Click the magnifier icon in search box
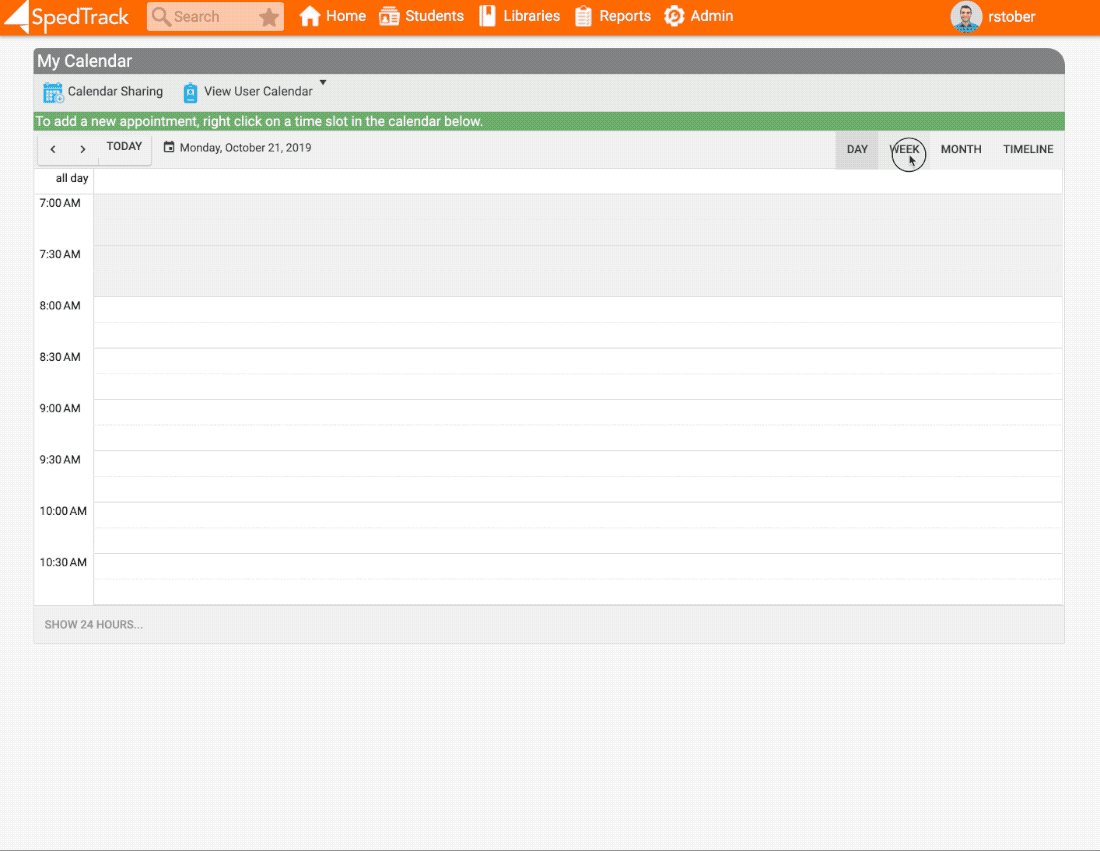 coord(161,17)
